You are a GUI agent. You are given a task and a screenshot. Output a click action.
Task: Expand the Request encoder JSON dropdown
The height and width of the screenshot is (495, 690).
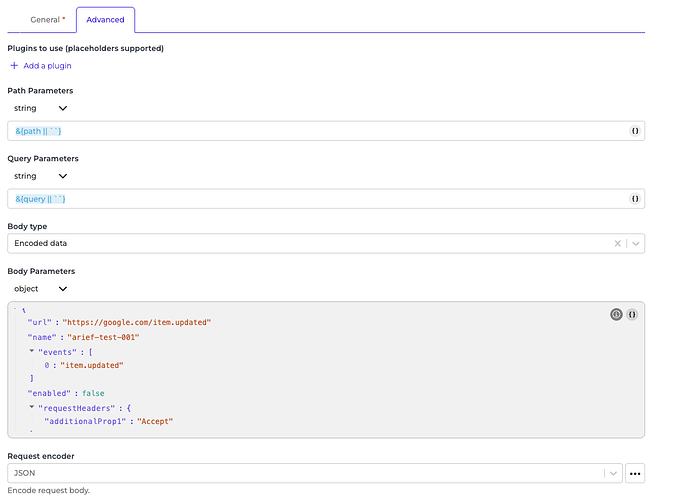(x=612, y=473)
